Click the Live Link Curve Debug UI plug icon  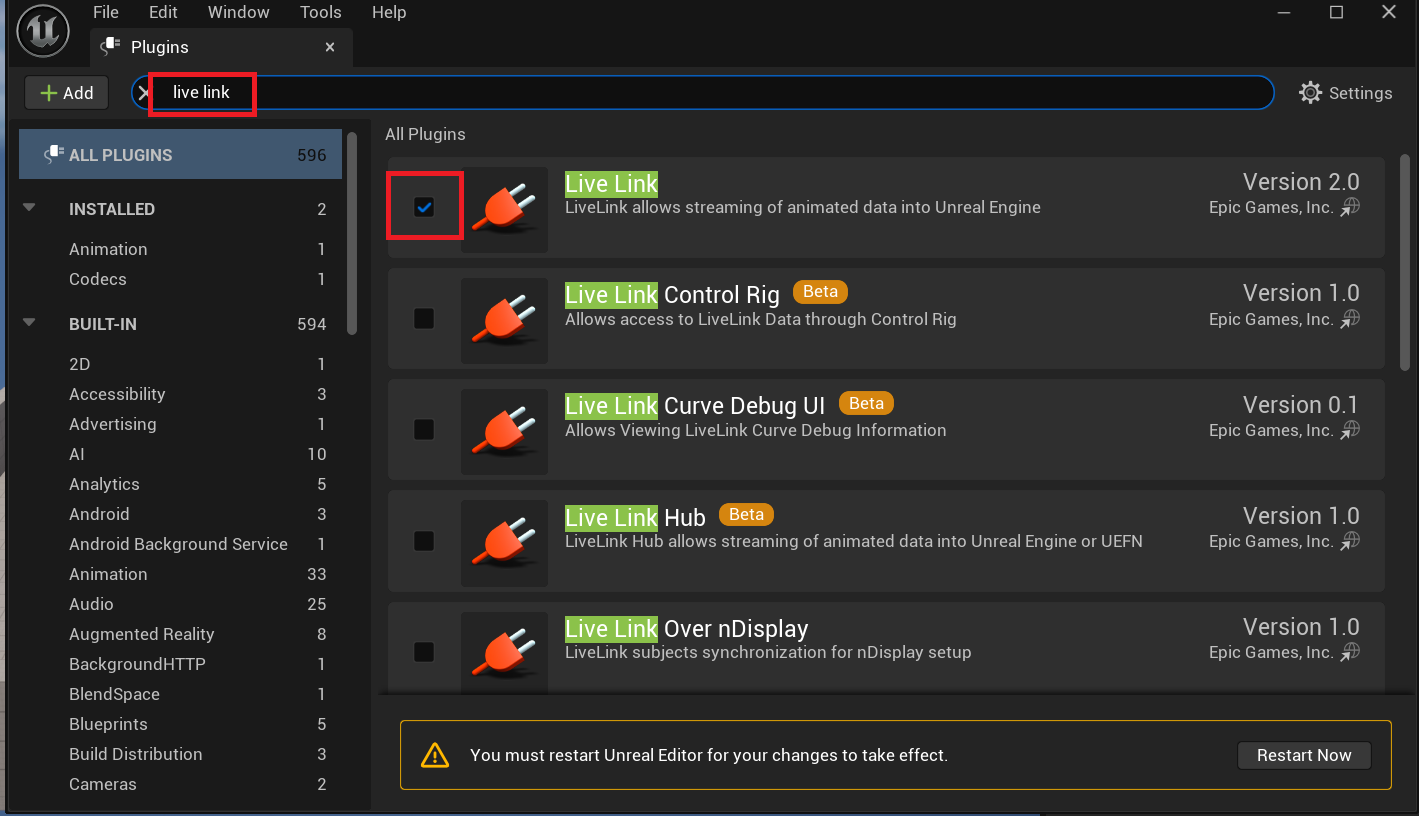pyautogui.click(x=504, y=431)
